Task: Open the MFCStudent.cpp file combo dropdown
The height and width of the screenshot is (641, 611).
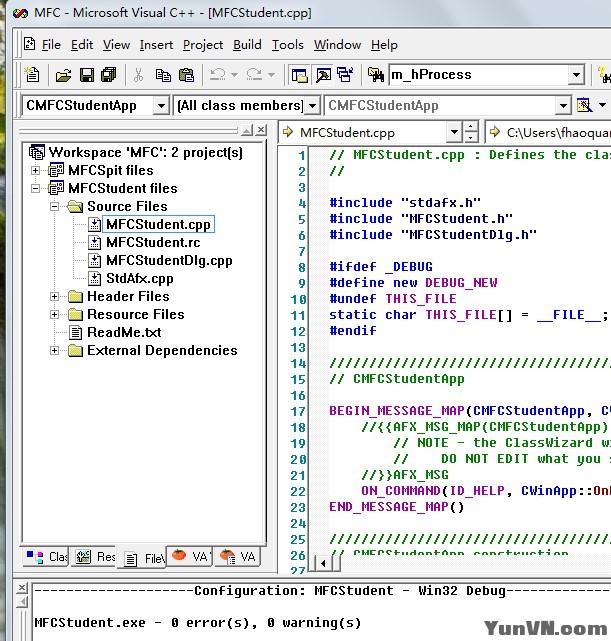Action: coord(454,132)
